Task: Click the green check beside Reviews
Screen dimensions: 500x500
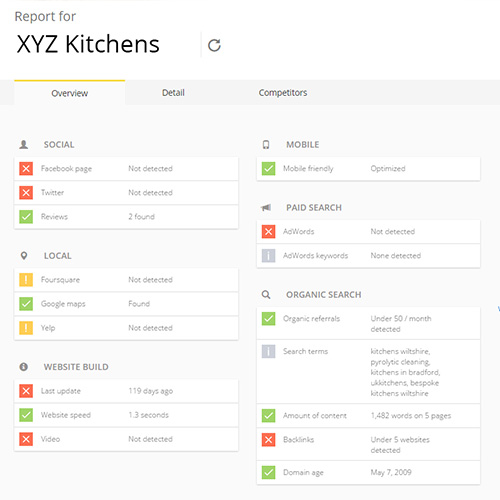Action: click(26, 217)
